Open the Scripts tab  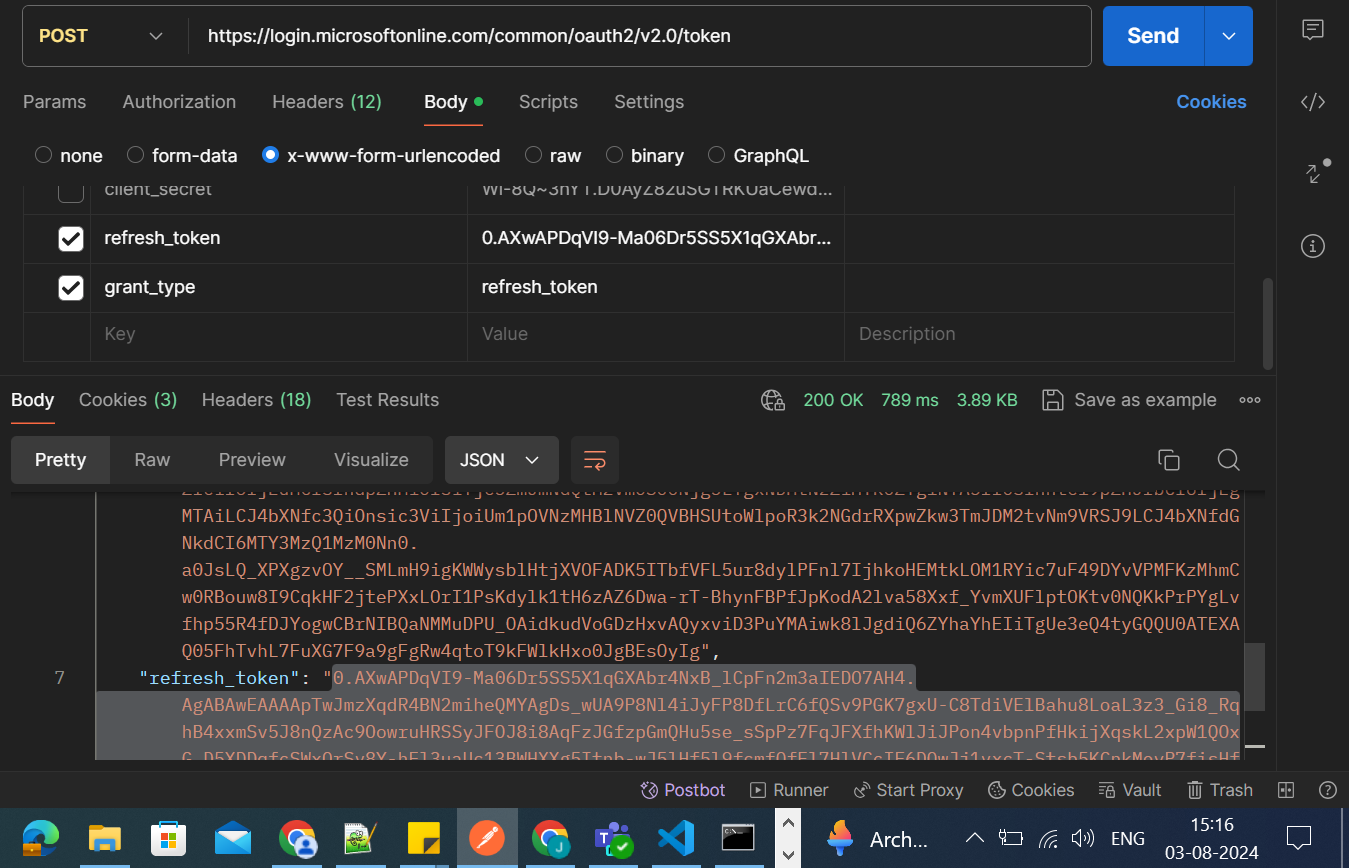coord(548,102)
